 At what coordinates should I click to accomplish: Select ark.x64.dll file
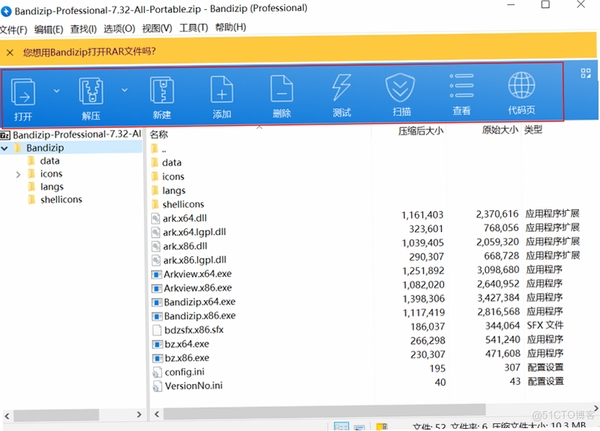(x=185, y=218)
